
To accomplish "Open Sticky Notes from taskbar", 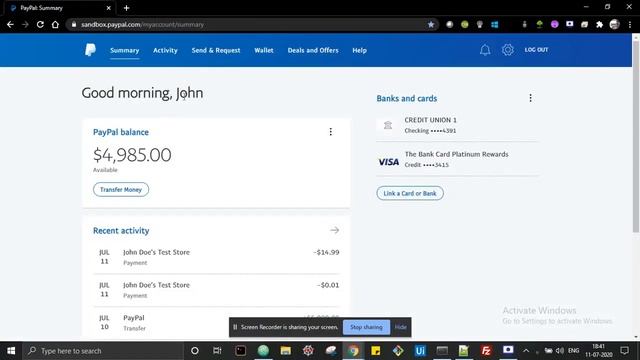I will [376, 351].
